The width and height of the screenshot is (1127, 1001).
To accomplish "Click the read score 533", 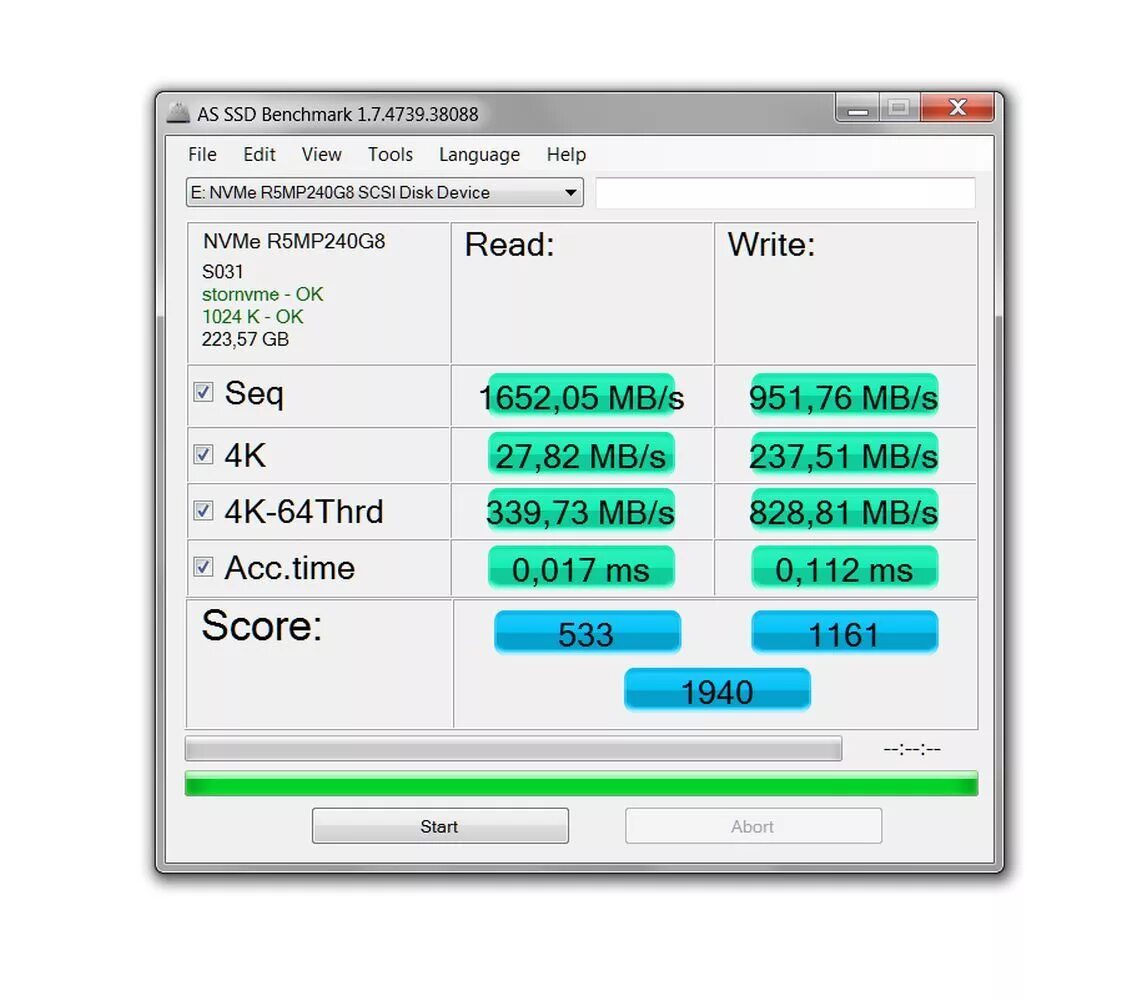I will pos(586,633).
